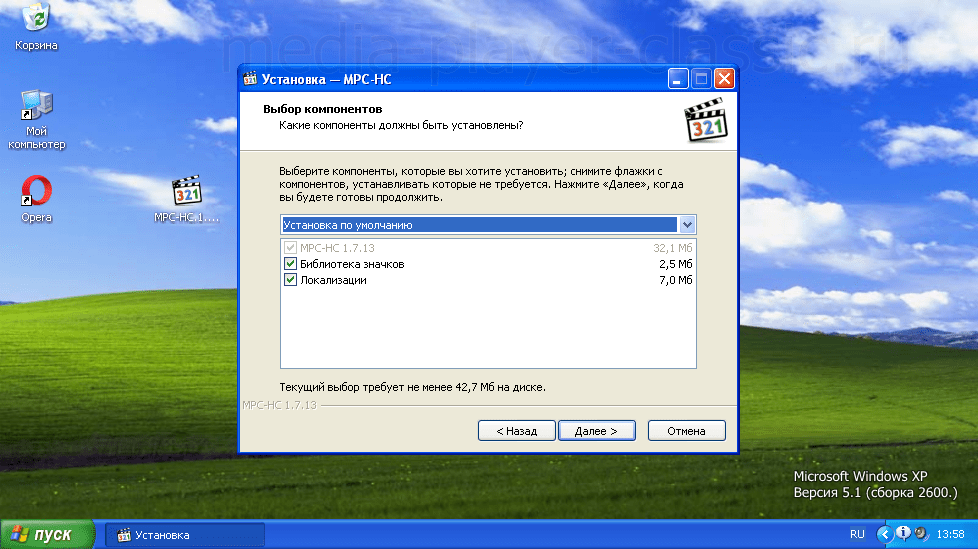978x549 pixels.
Task: Minimize the installer window
Action: point(678,79)
